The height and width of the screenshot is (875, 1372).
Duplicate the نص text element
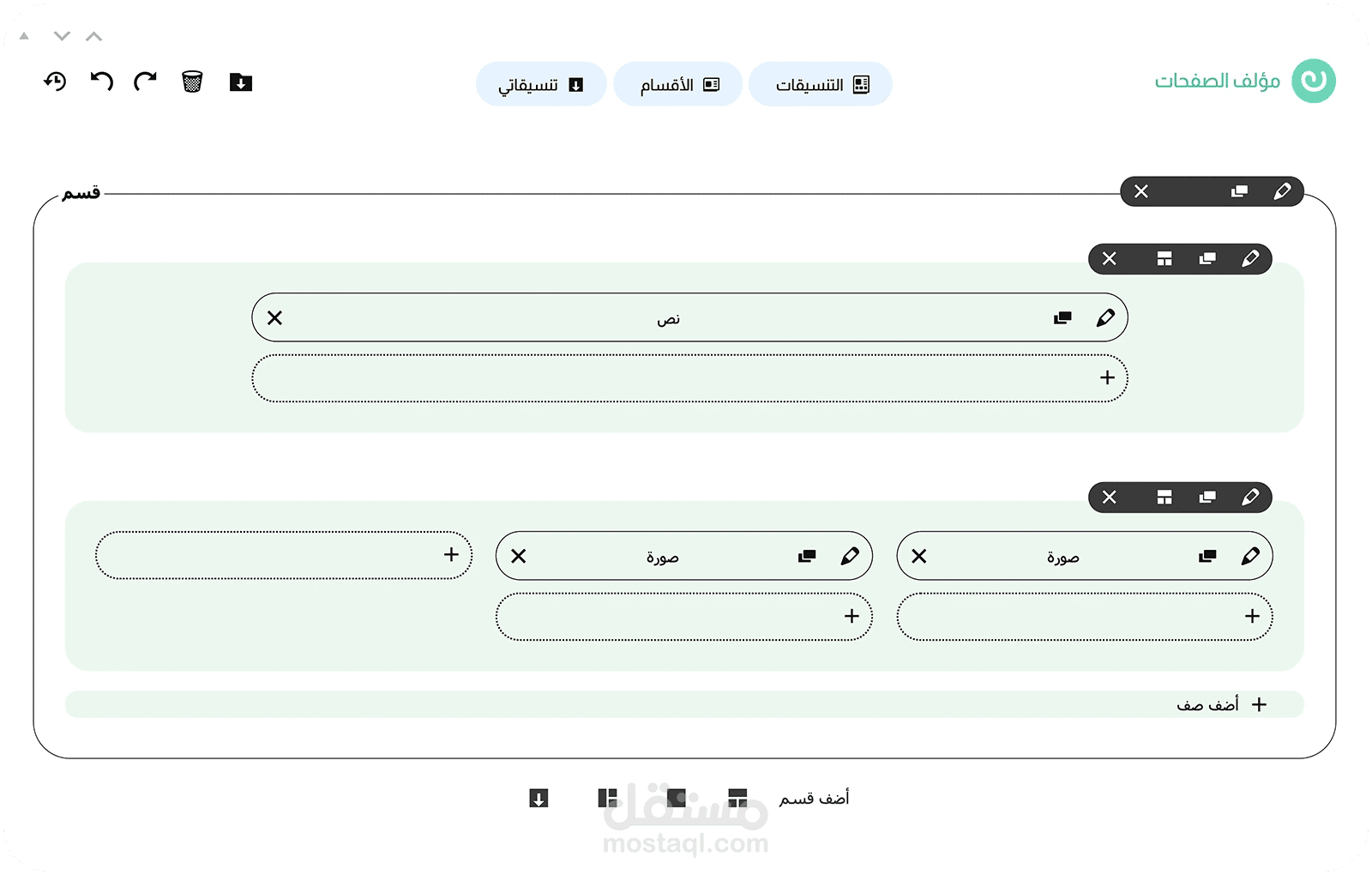(x=1062, y=318)
